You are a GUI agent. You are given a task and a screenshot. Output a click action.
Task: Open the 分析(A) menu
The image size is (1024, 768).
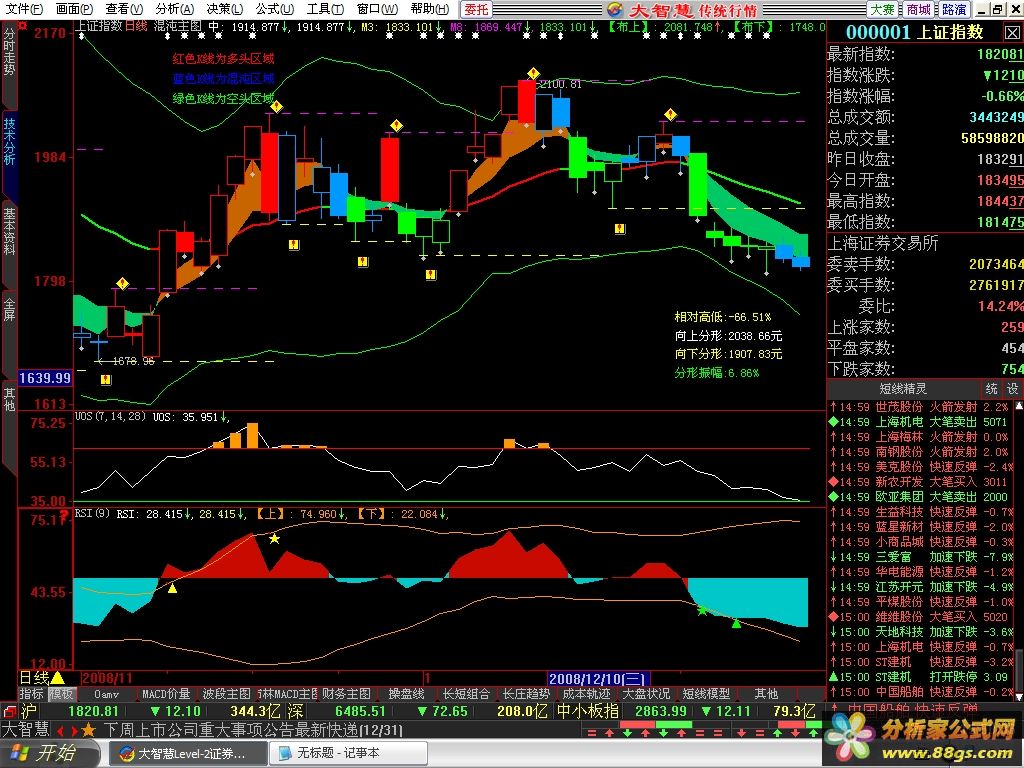click(x=174, y=9)
